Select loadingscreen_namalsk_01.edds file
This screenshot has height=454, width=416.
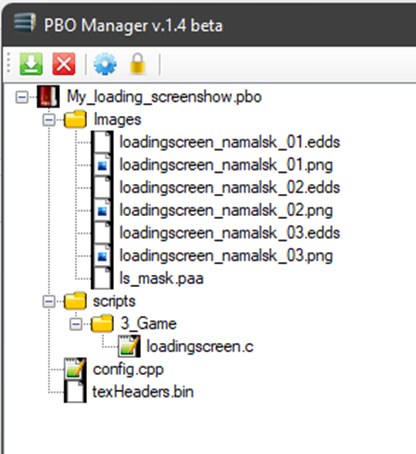tap(230, 142)
